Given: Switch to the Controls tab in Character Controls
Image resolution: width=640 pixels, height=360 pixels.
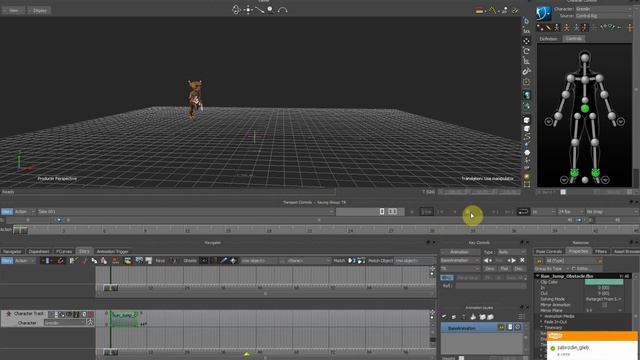Looking at the screenshot, I should pos(573,38).
